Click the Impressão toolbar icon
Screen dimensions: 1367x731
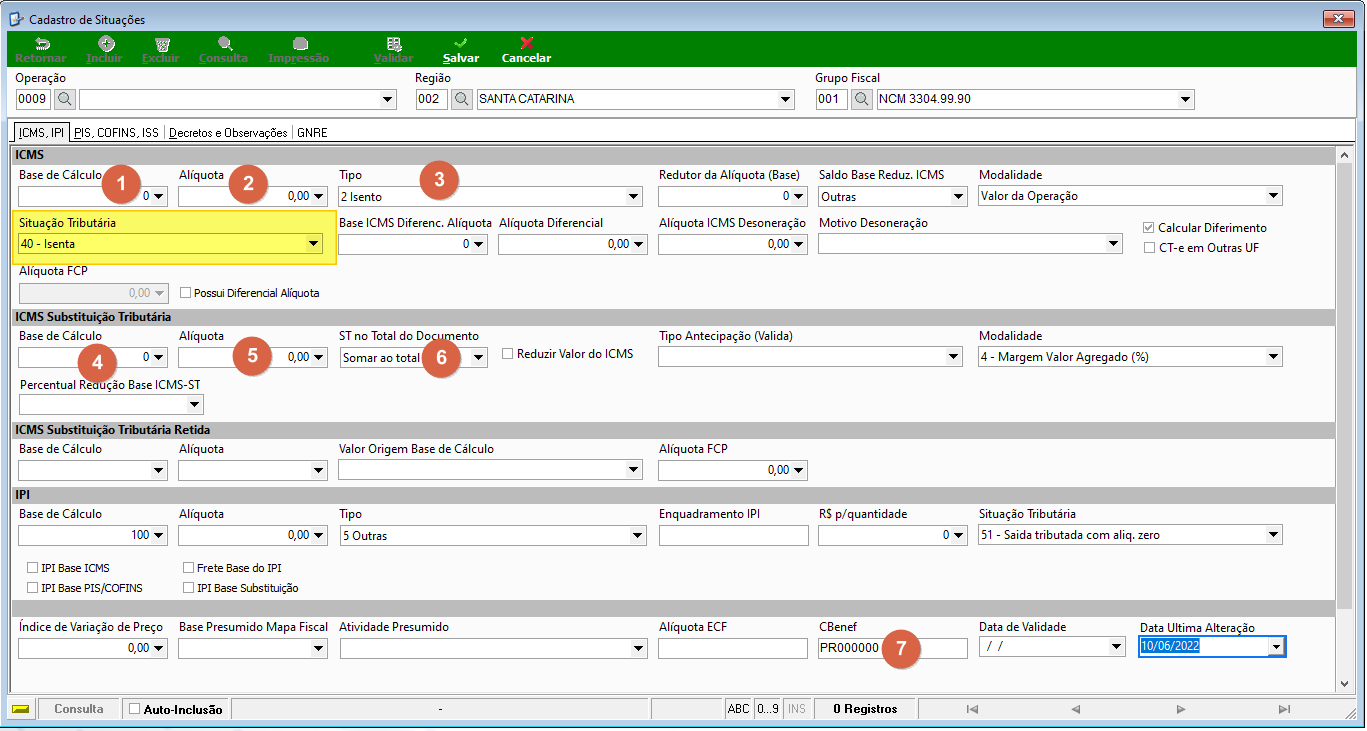pos(299,44)
